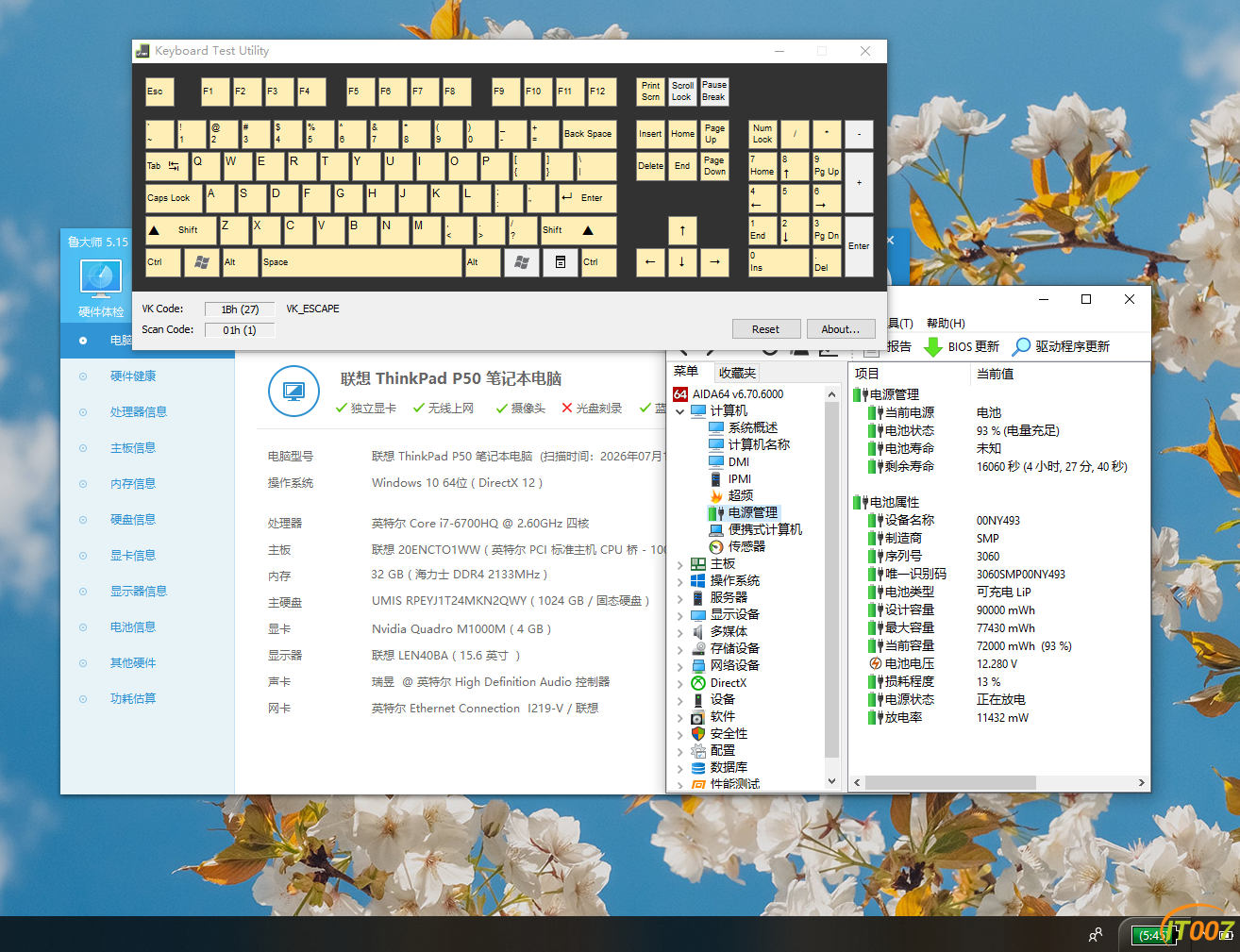Image resolution: width=1240 pixels, height=952 pixels.
Task: Open the People icon in the taskbar
Action: coord(1096,935)
